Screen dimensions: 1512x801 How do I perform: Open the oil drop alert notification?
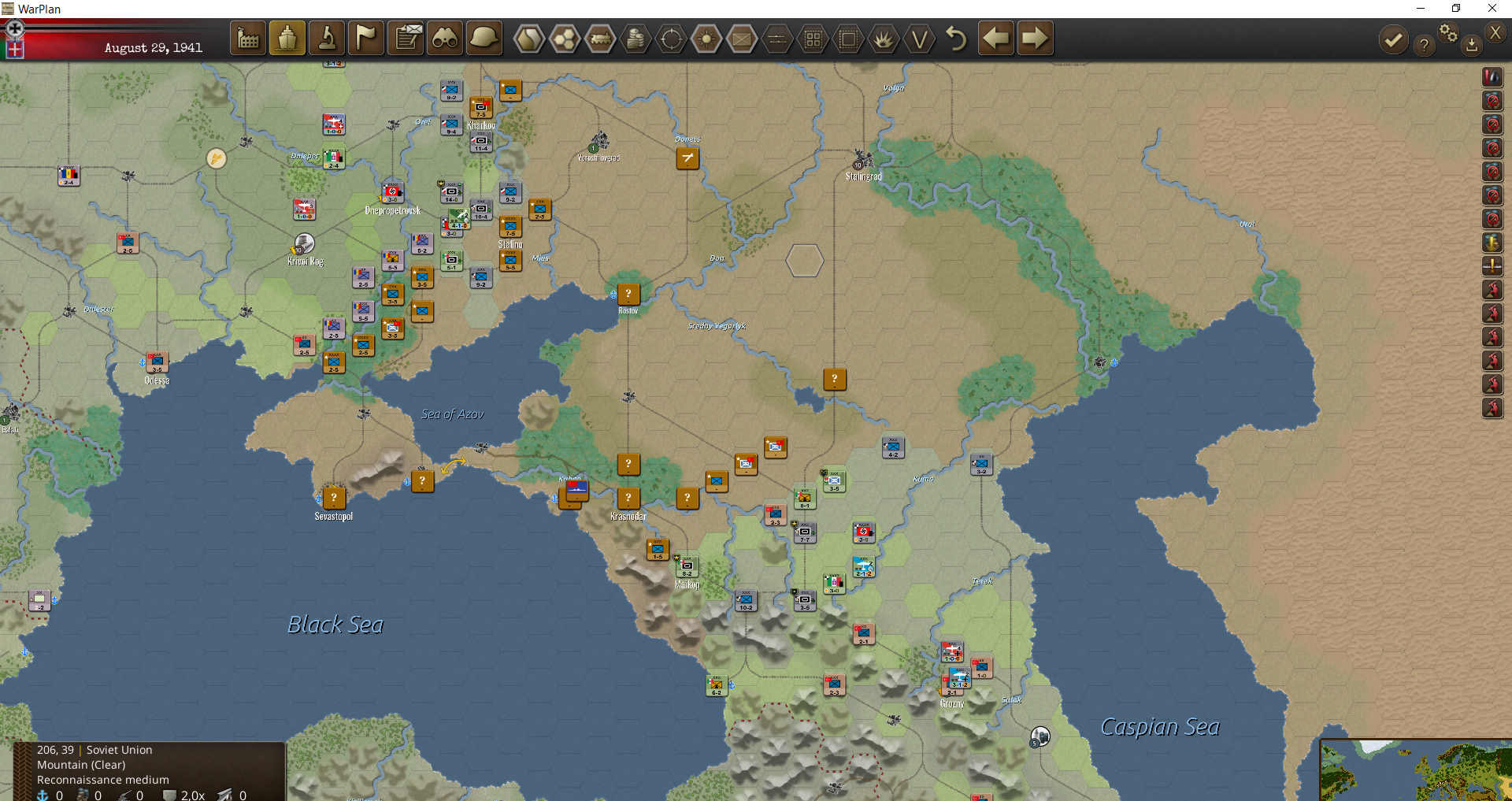pyautogui.click(x=1492, y=77)
